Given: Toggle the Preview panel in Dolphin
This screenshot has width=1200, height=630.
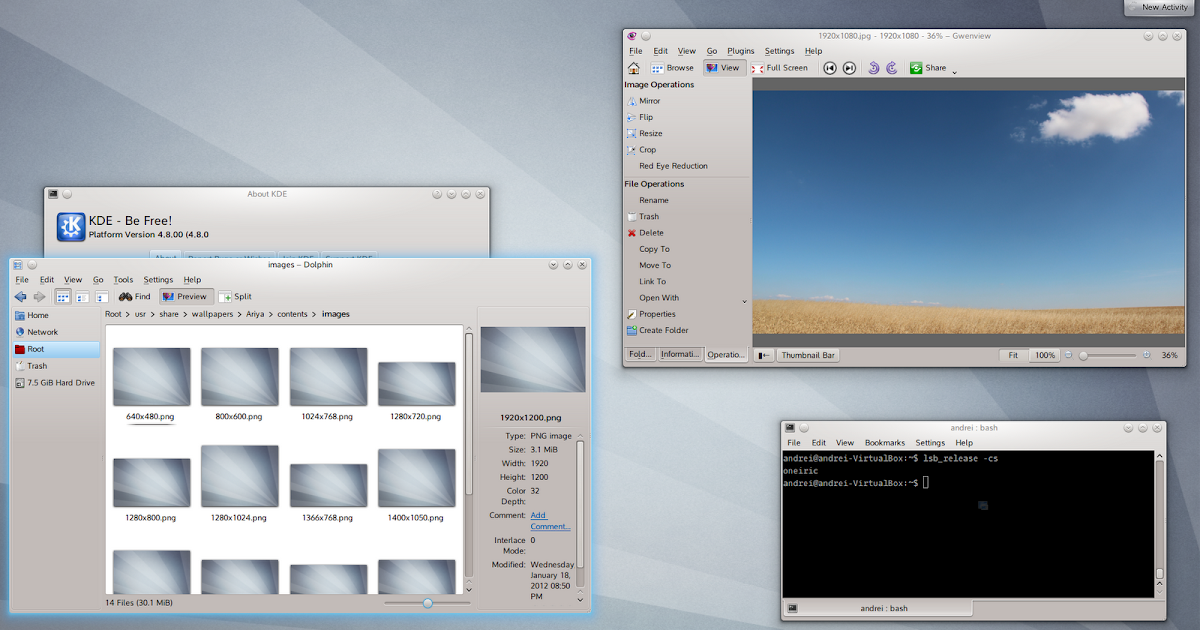Looking at the screenshot, I should pos(185,296).
